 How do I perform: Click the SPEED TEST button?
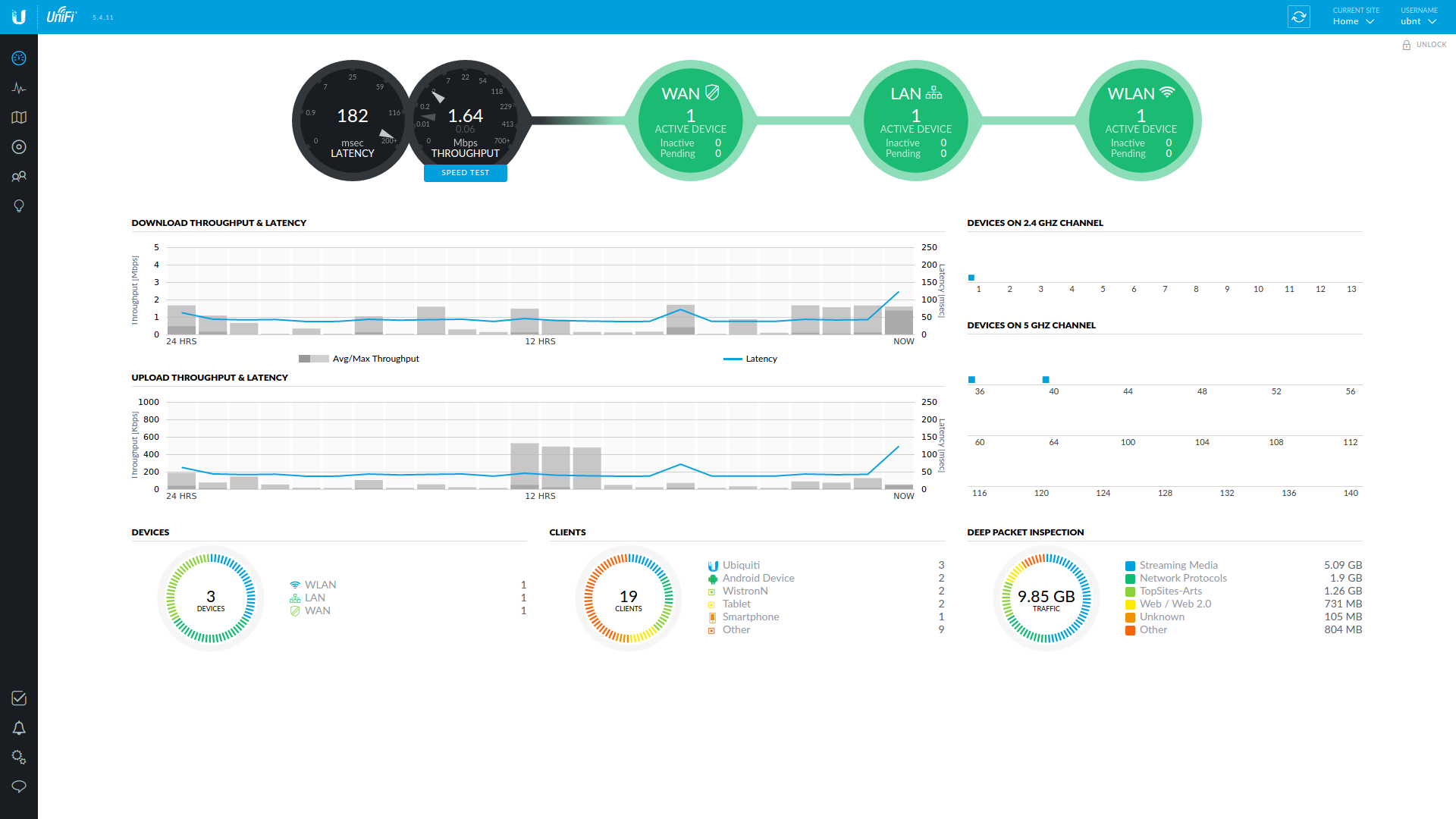pyautogui.click(x=465, y=172)
